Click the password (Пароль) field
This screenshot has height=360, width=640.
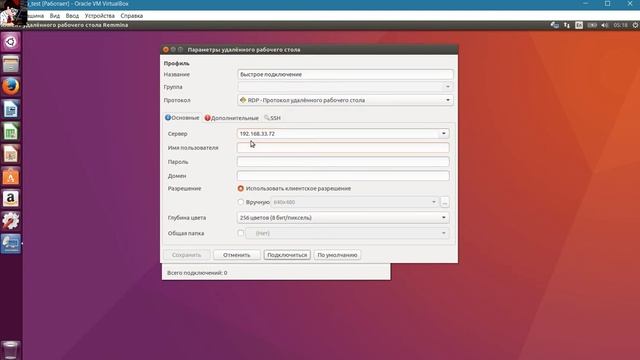click(343, 162)
